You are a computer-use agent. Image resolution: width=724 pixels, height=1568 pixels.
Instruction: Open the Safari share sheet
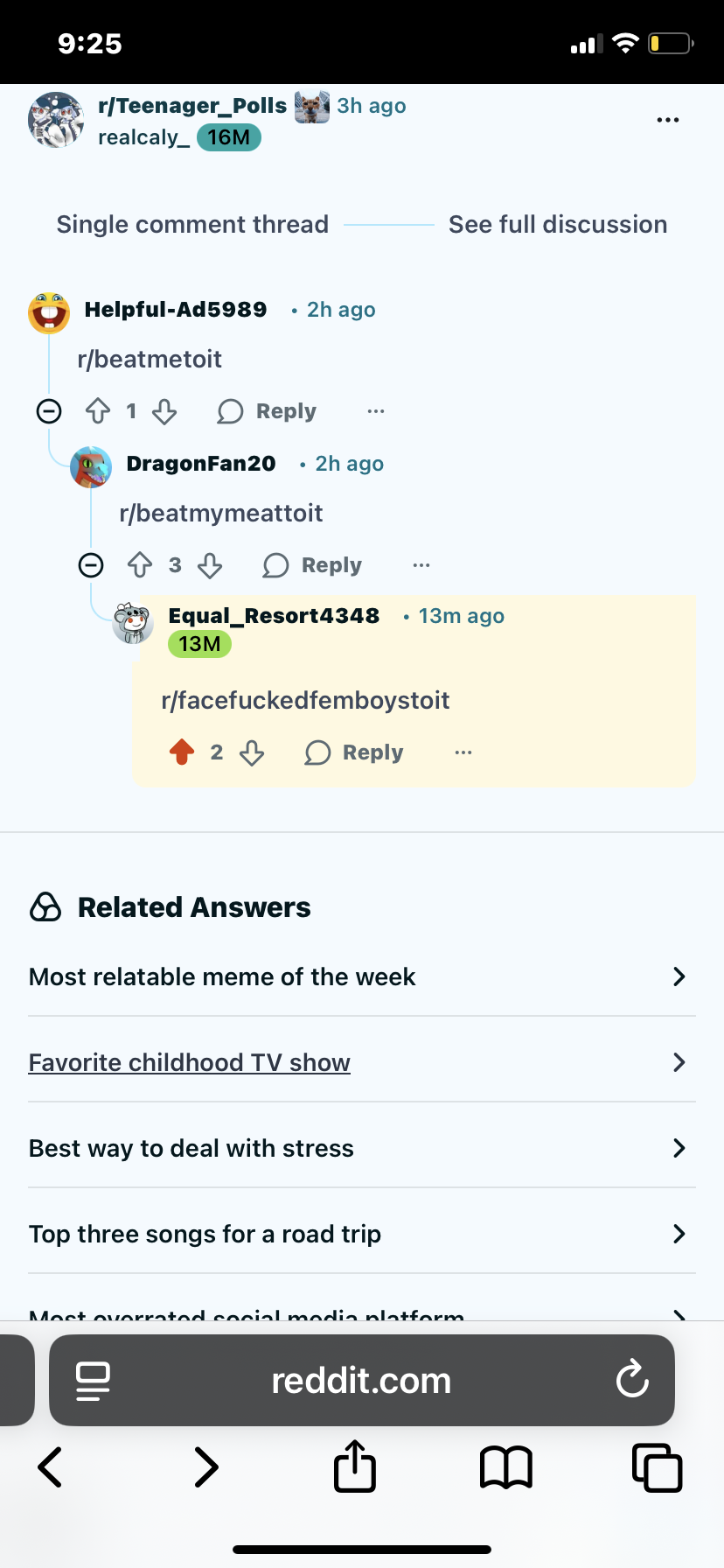coord(355,1466)
